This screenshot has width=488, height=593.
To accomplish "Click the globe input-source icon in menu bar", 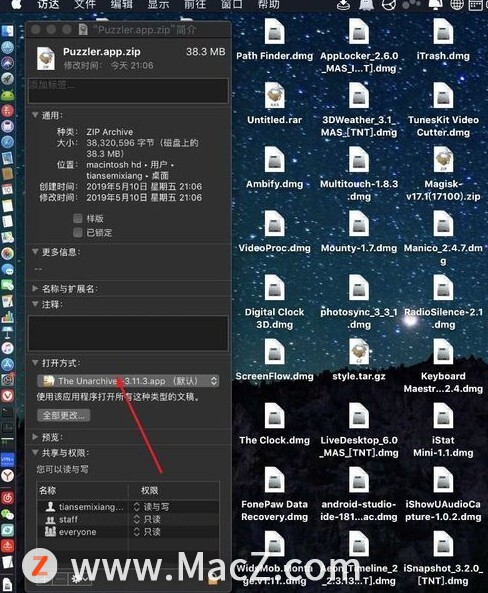I will coord(457,5).
